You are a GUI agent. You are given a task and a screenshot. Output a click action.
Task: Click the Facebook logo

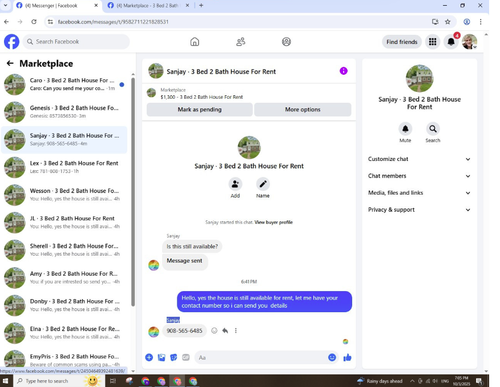[12, 42]
